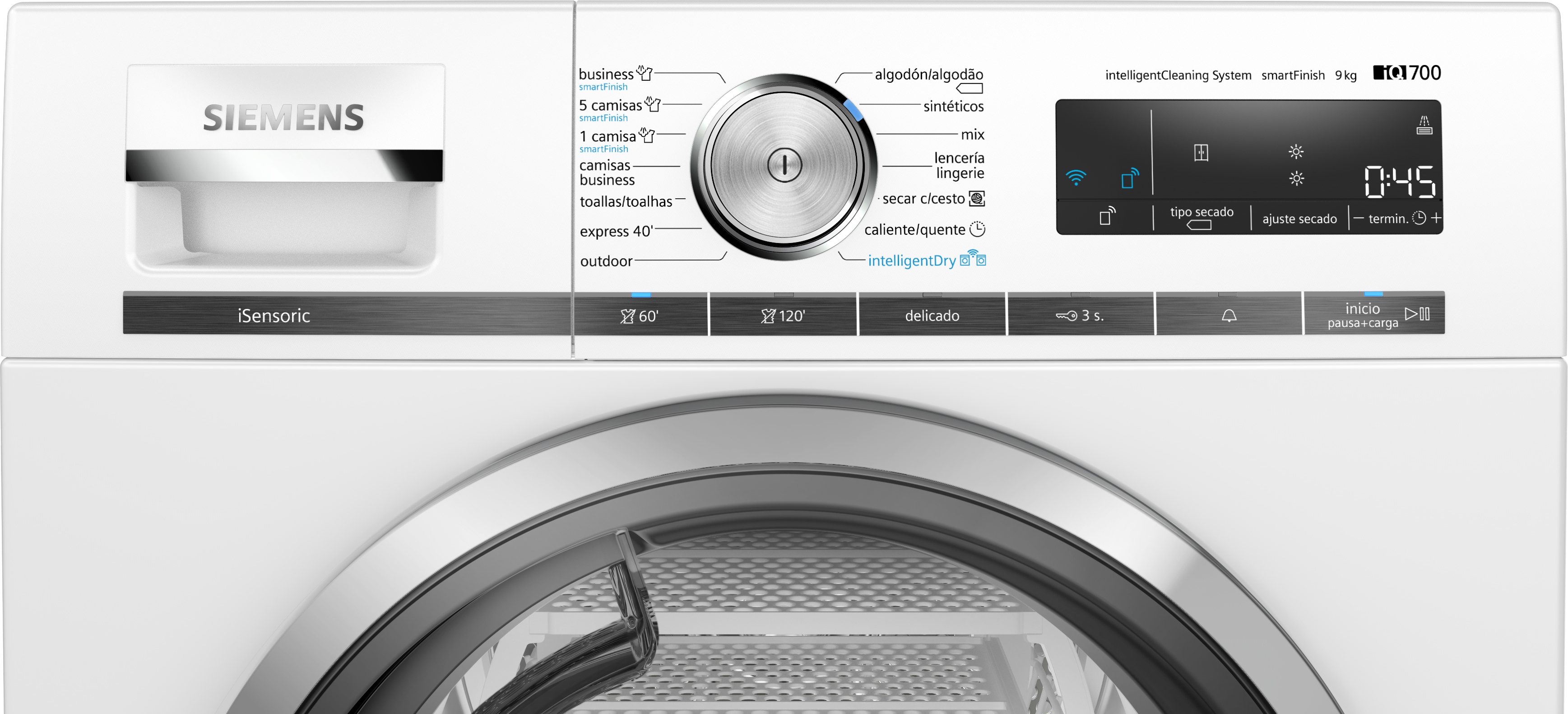Image resolution: width=1568 pixels, height=714 pixels.
Task: Tap the cotton symbol below algodón/algodão
Action: 970,89
